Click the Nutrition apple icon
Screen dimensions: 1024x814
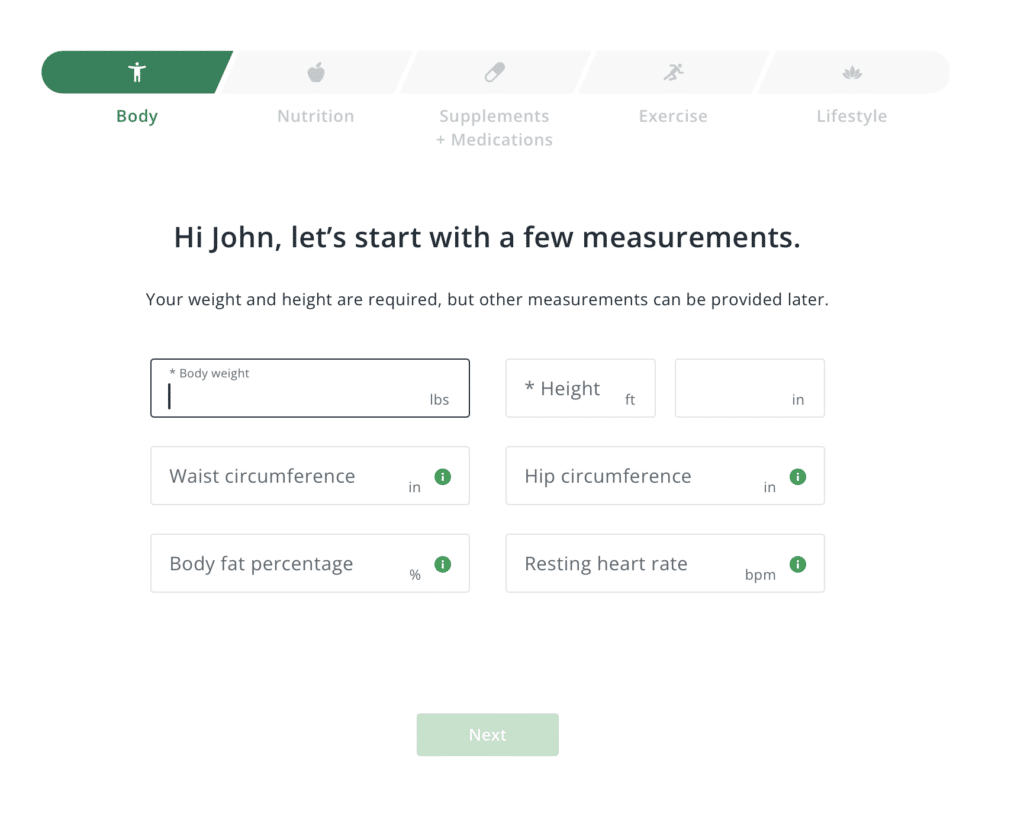(316, 72)
